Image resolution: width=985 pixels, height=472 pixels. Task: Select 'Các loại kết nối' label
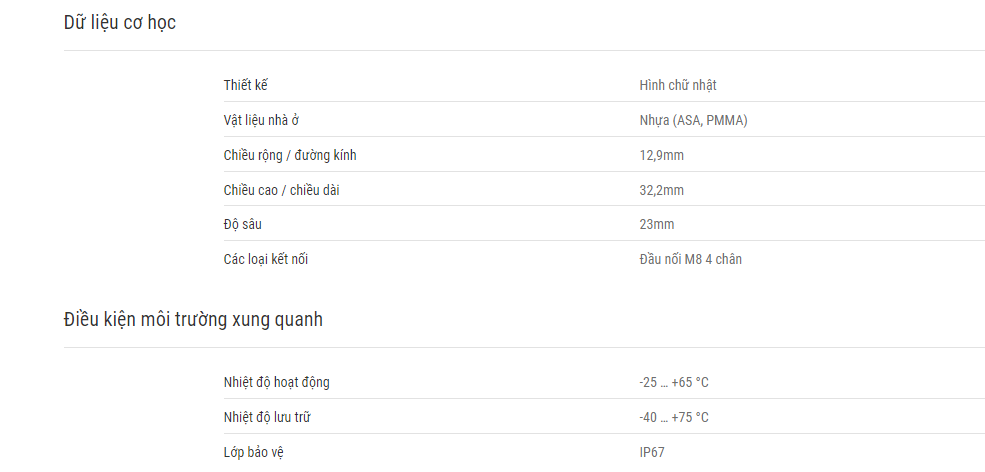pos(266,259)
